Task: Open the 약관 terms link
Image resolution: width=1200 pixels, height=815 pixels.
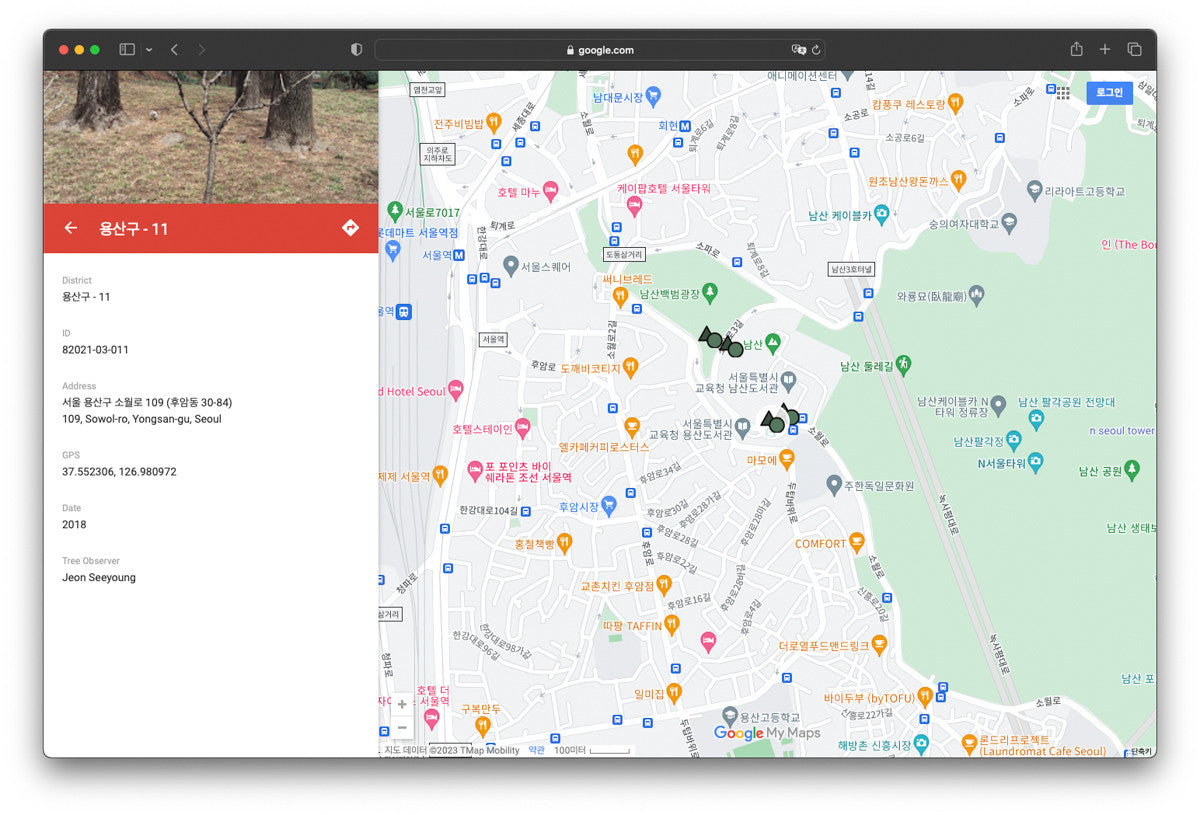Action: coord(537,750)
